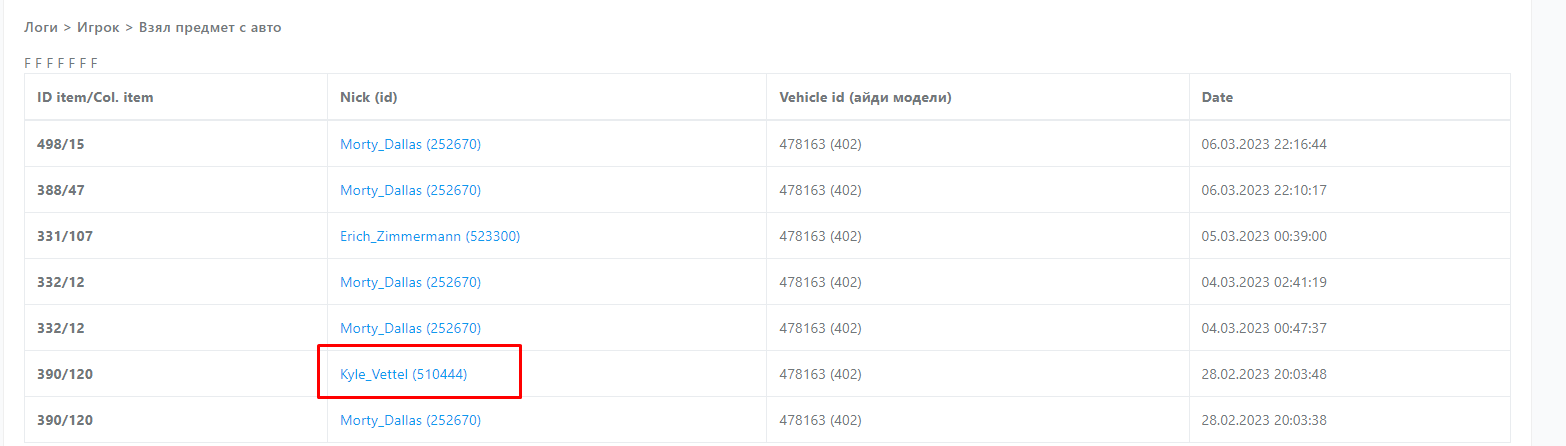1566x446 pixels.
Task: Open Morty_Dallas link in the 388/47 row
Action: [x=410, y=190]
